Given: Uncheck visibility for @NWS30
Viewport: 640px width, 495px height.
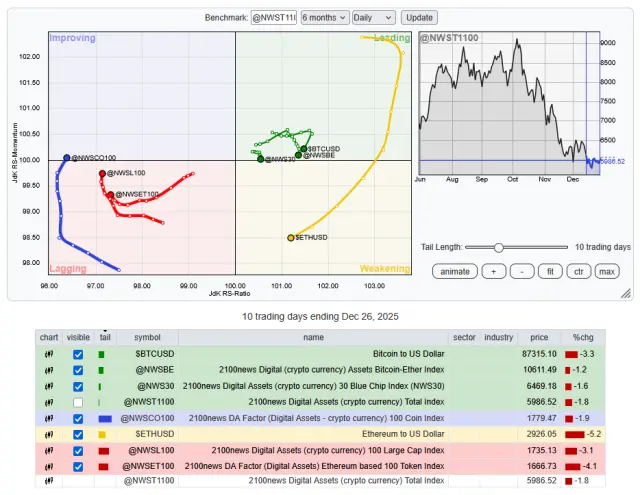Looking at the screenshot, I should pos(78,386).
